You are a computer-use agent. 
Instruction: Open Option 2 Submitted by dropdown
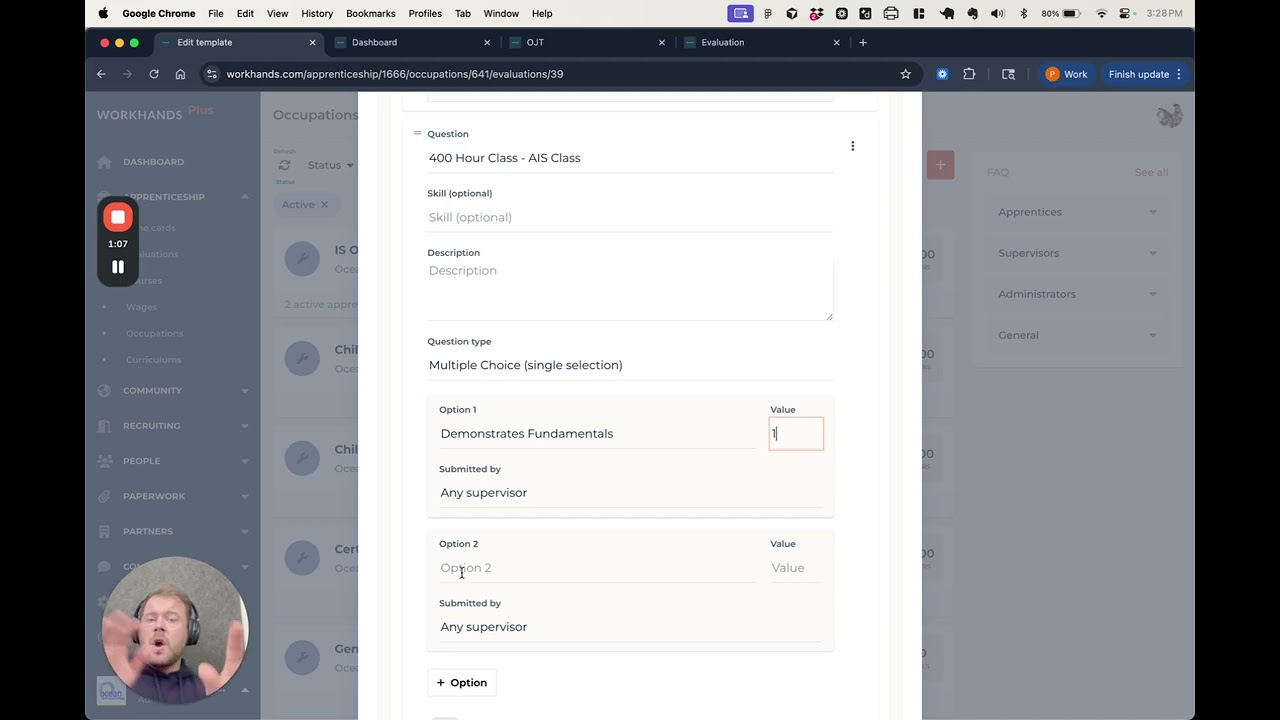(x=630, y=627)
